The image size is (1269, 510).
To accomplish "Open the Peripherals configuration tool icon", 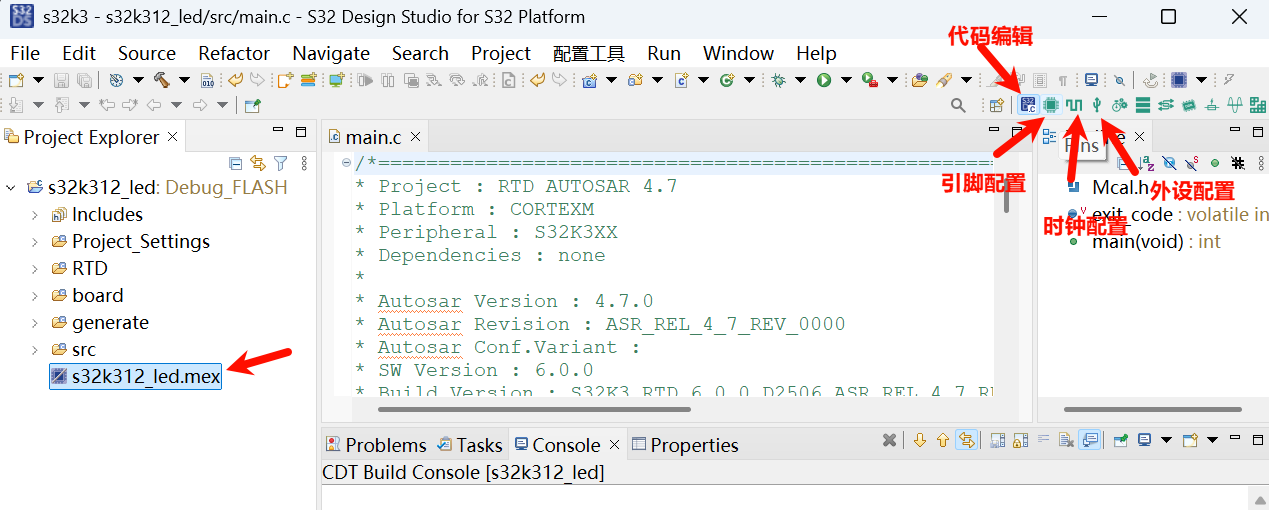I will coord(1097,104).
